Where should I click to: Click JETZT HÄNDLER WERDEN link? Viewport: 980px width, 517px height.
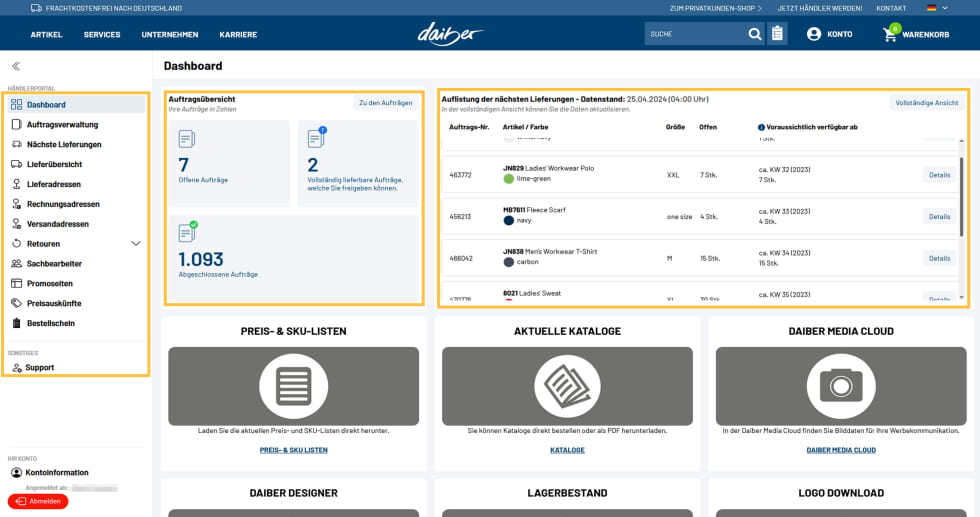pos(819,8)
